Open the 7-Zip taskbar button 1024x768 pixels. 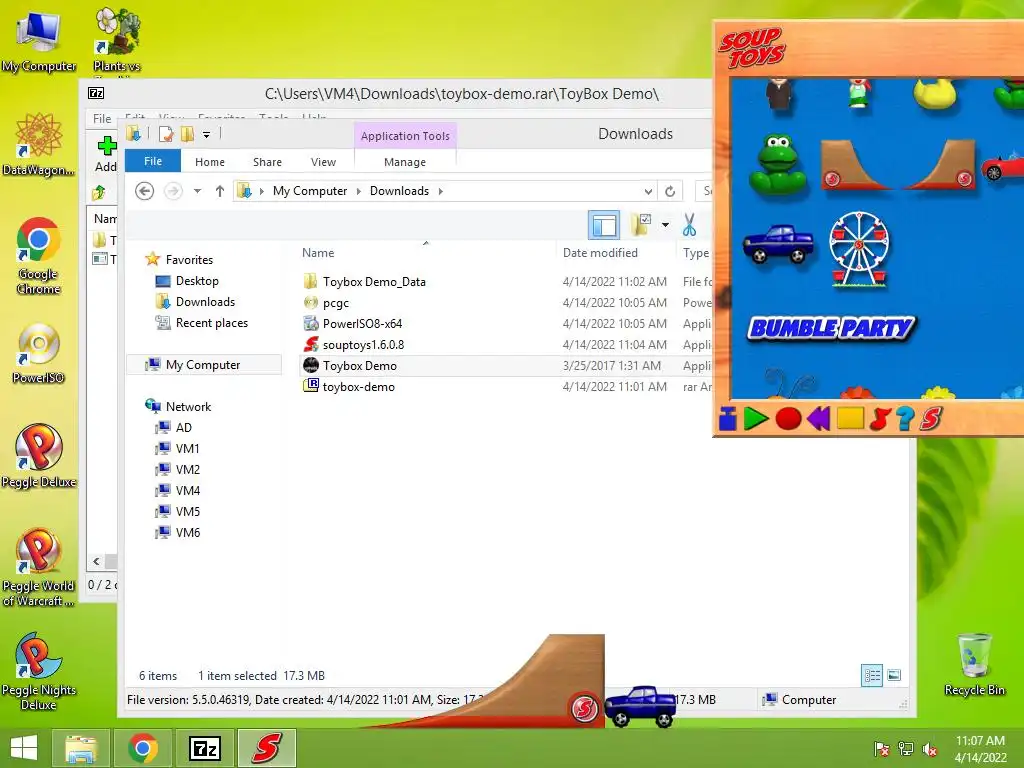204,748
